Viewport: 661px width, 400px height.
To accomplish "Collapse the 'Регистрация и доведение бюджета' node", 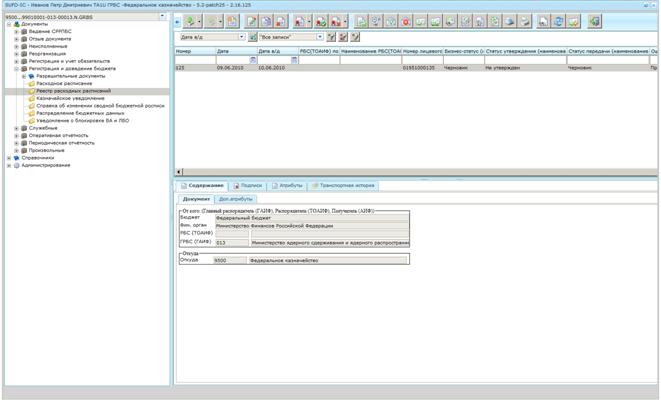I will click(16, 69).
